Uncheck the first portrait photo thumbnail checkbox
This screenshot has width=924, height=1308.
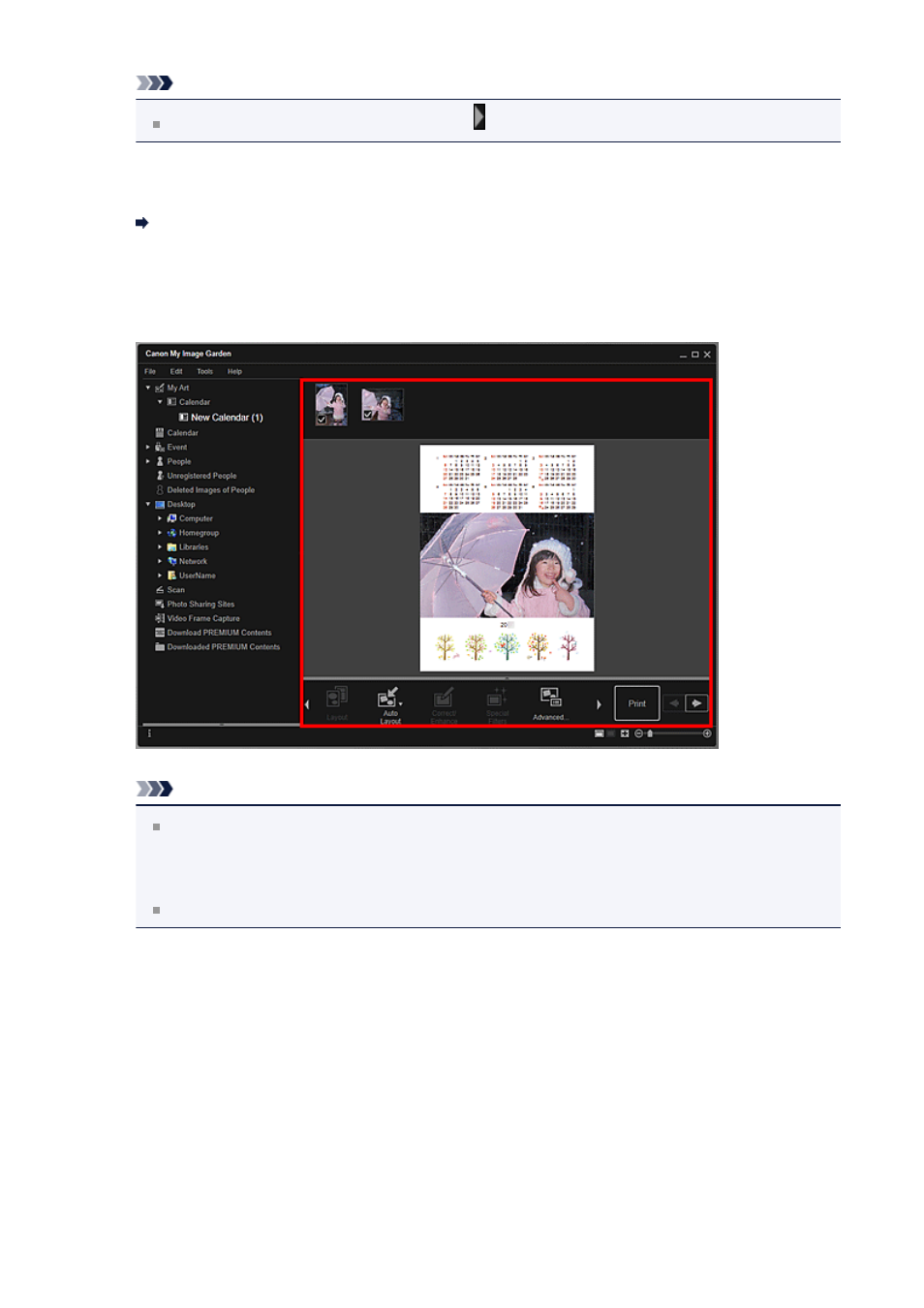[x=322, y=420]
